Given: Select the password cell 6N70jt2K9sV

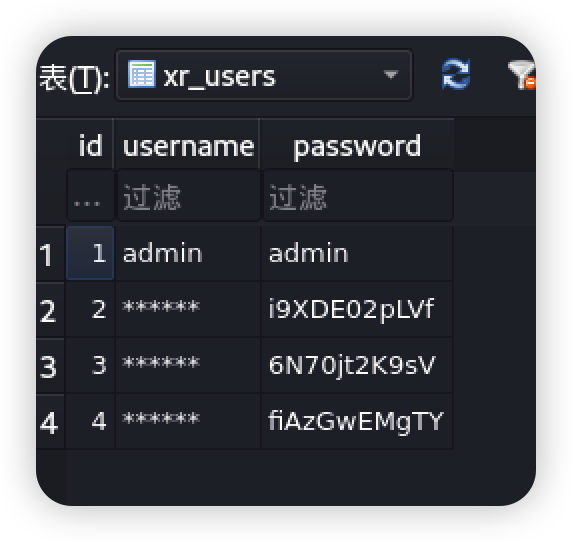Looking at the screenshot, I should pyautogui.click(x=357, y=365).
